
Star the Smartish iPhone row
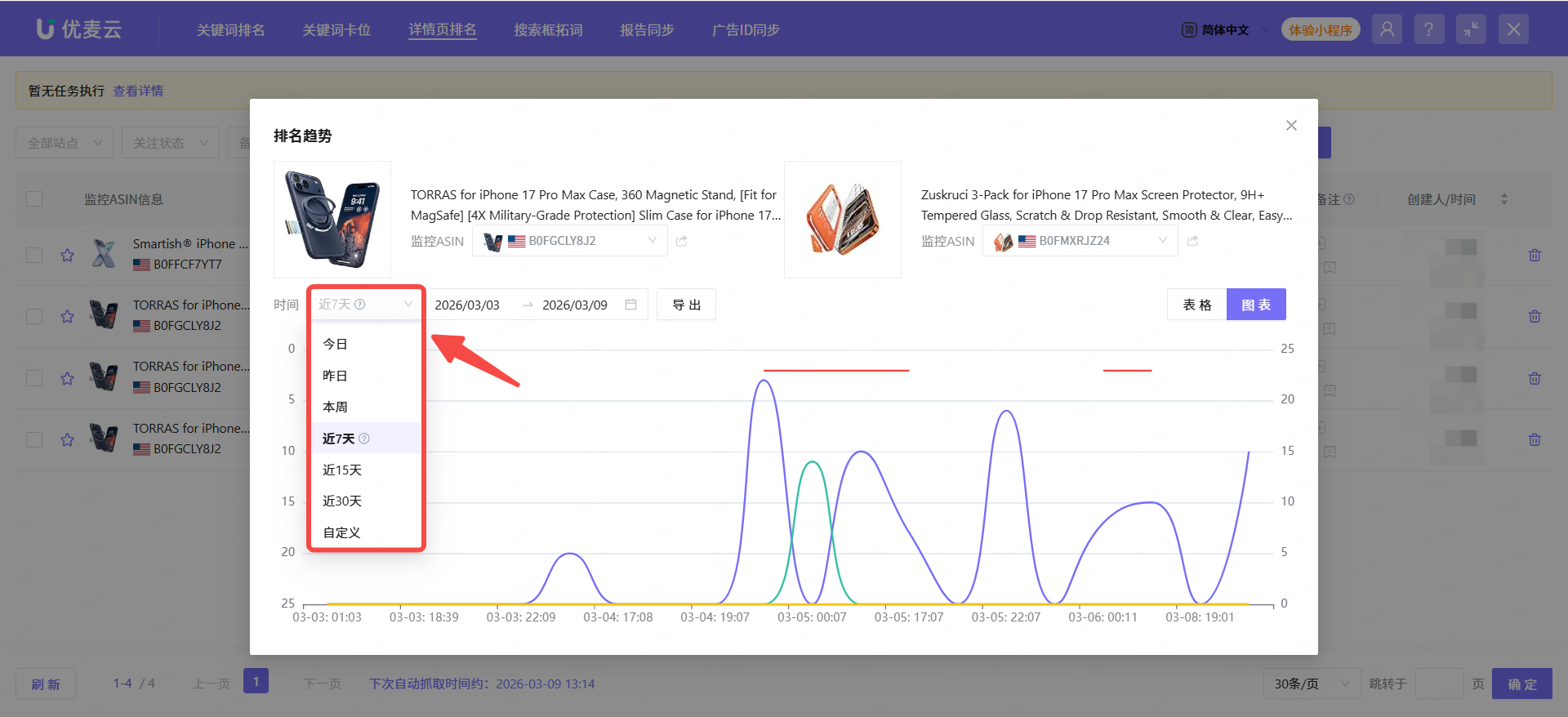pos(68,255)
